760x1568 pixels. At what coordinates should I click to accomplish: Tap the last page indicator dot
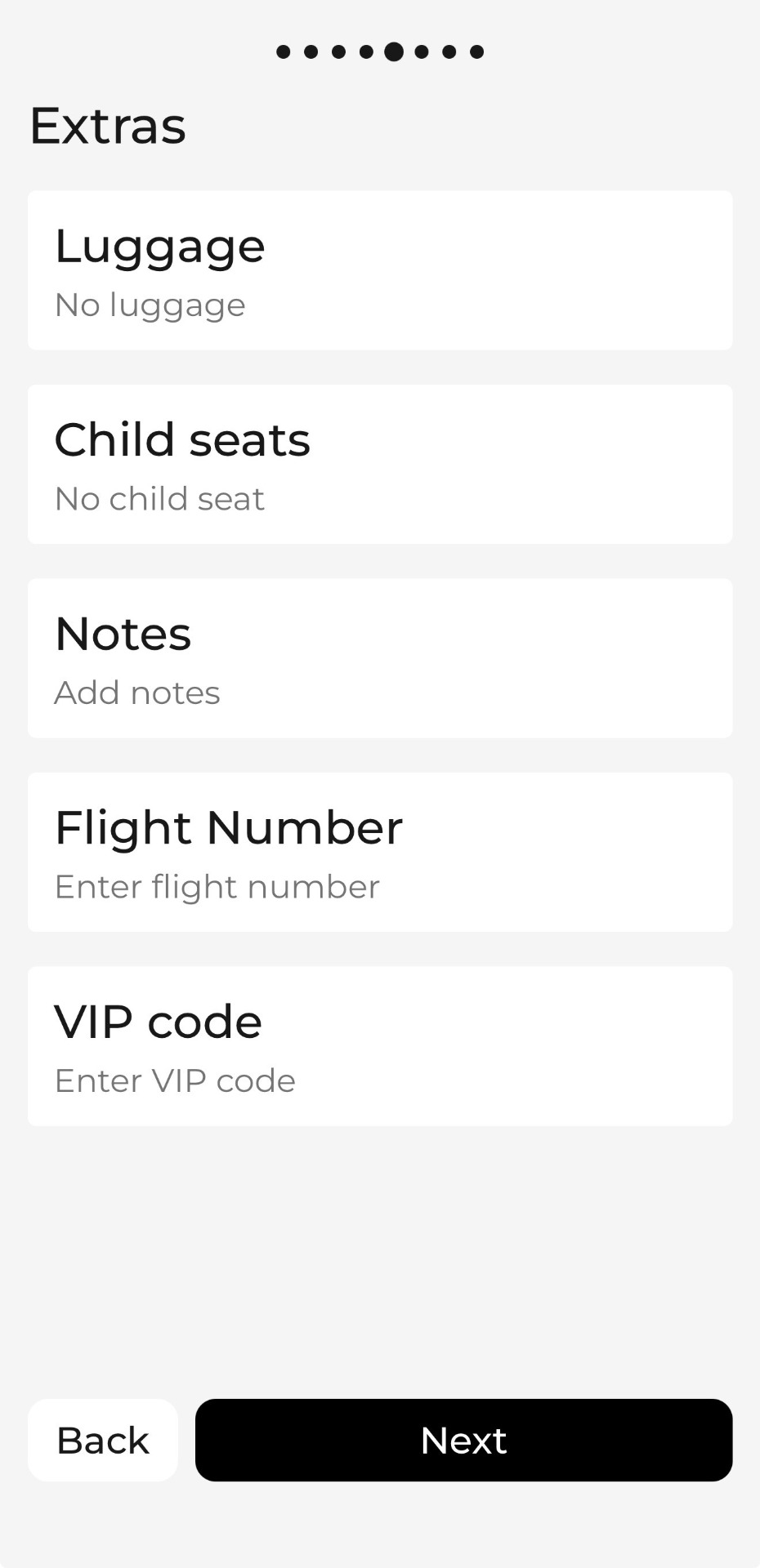click(477, 52)
